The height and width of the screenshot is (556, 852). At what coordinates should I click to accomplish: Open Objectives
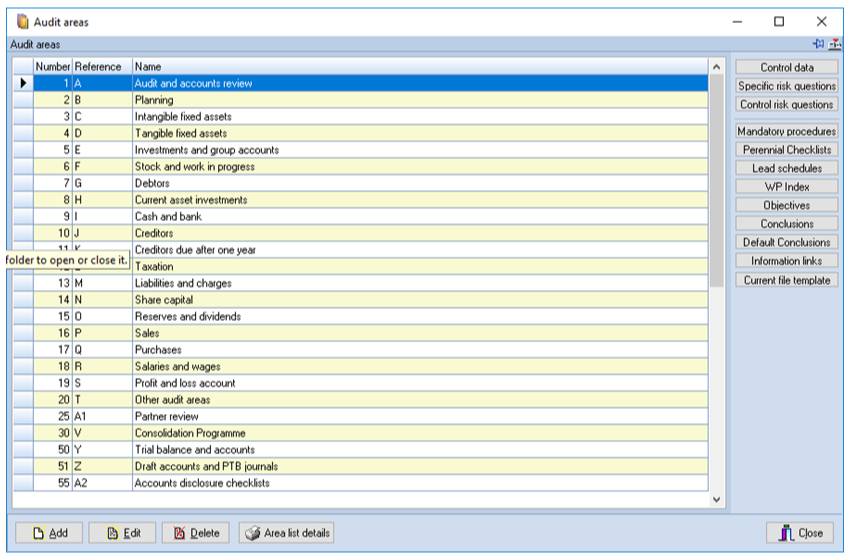[x=787, y=205]
